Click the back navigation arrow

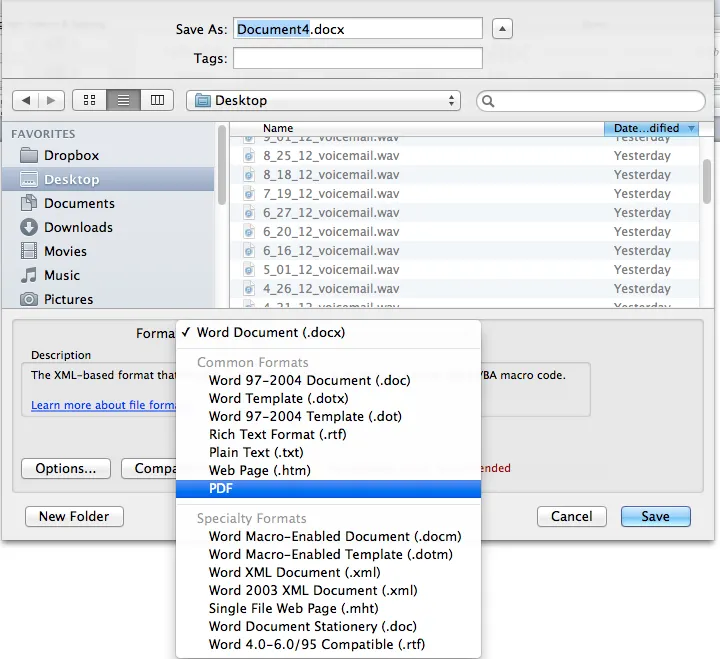(26, 100)
